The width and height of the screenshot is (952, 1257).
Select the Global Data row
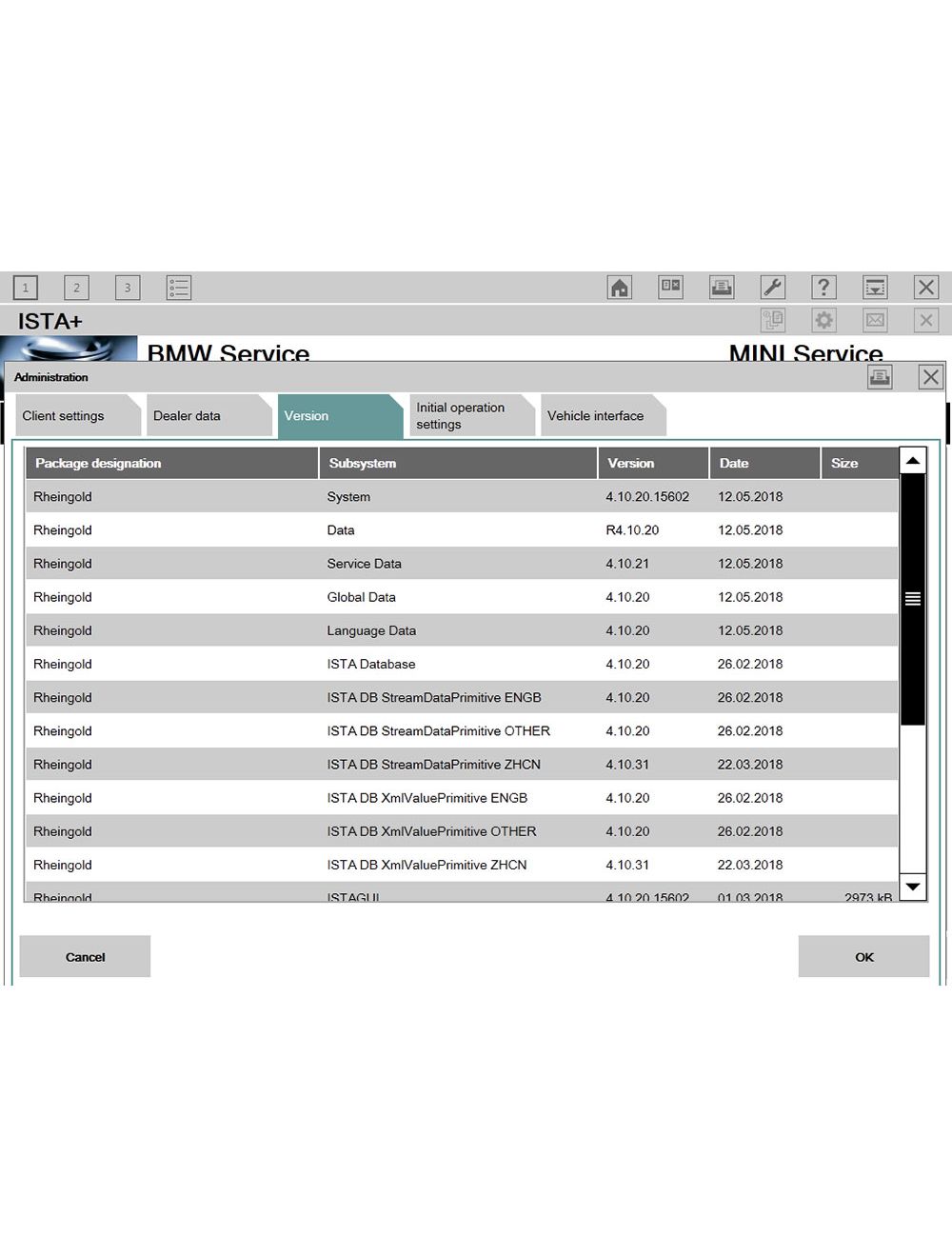[462, 597]
